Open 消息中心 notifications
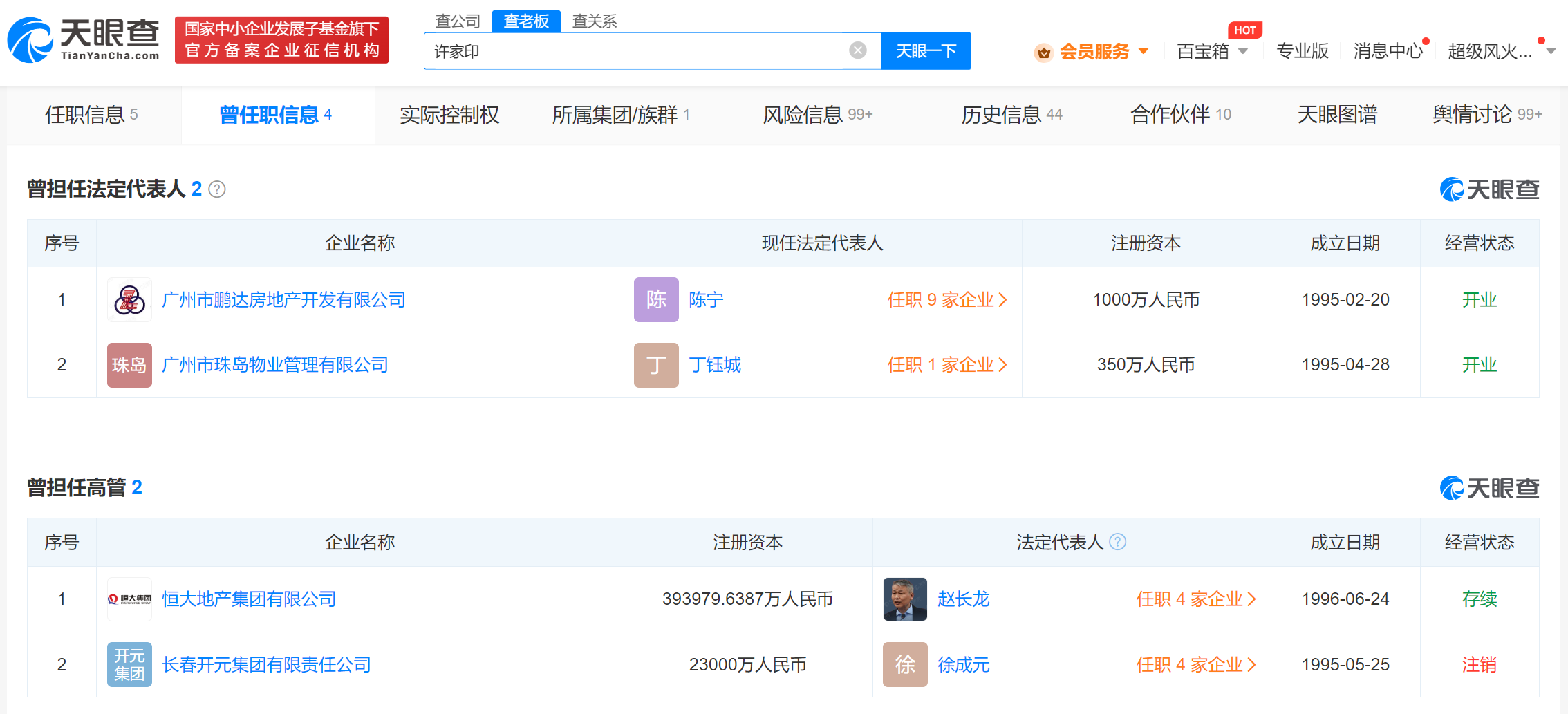 pos(1388,51)
